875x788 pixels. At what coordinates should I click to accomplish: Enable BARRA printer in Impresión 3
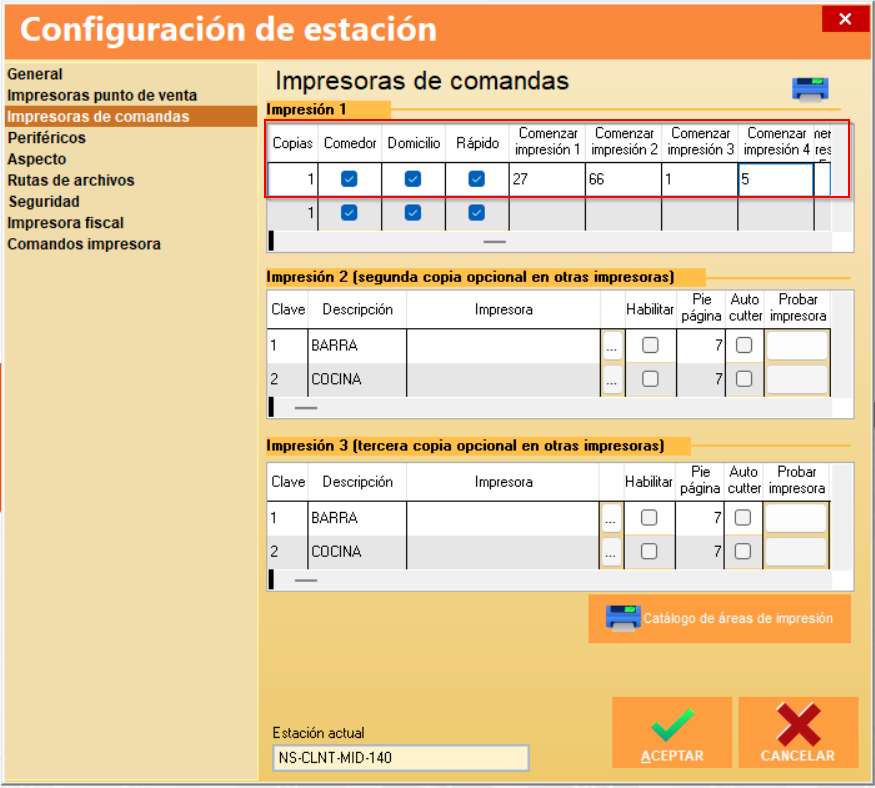pos(649,518)
